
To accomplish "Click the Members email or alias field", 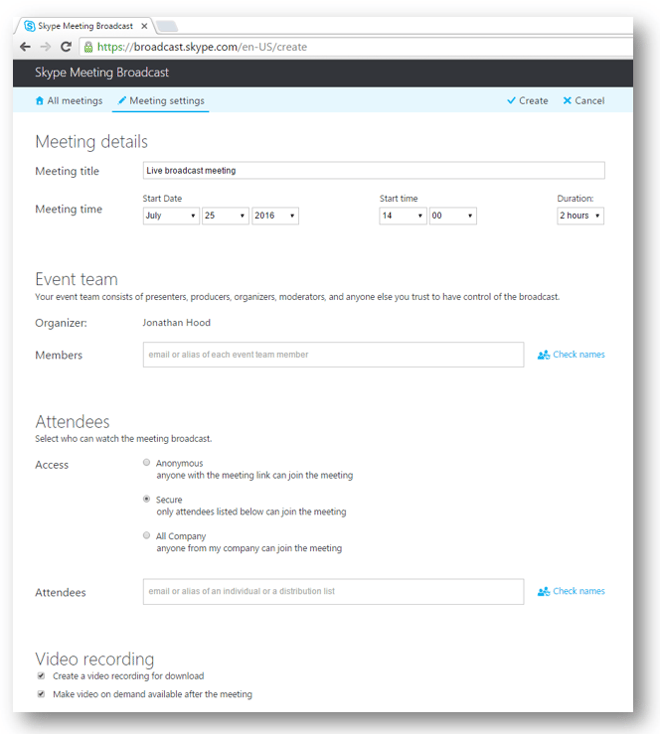I will [x=333, y=355].
